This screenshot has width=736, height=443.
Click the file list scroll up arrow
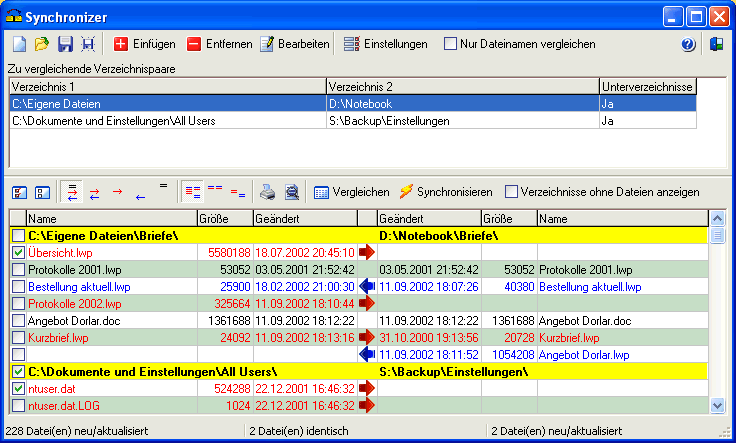[717, 218]
